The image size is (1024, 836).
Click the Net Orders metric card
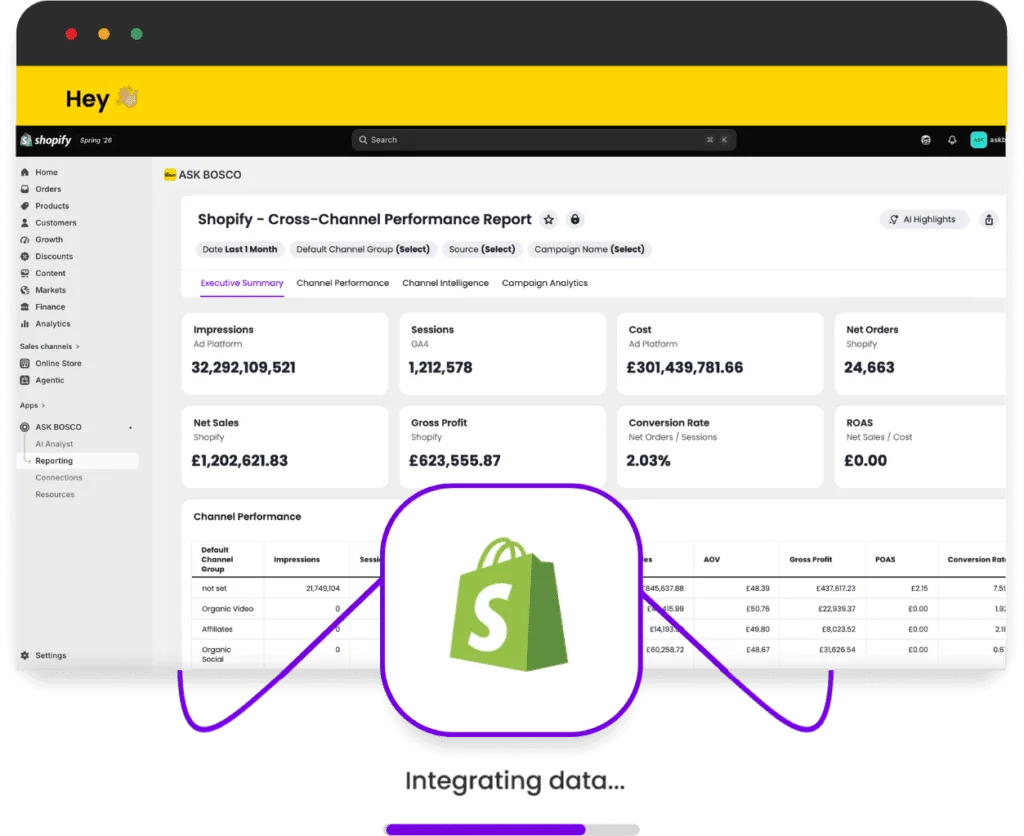pos(921,353)
